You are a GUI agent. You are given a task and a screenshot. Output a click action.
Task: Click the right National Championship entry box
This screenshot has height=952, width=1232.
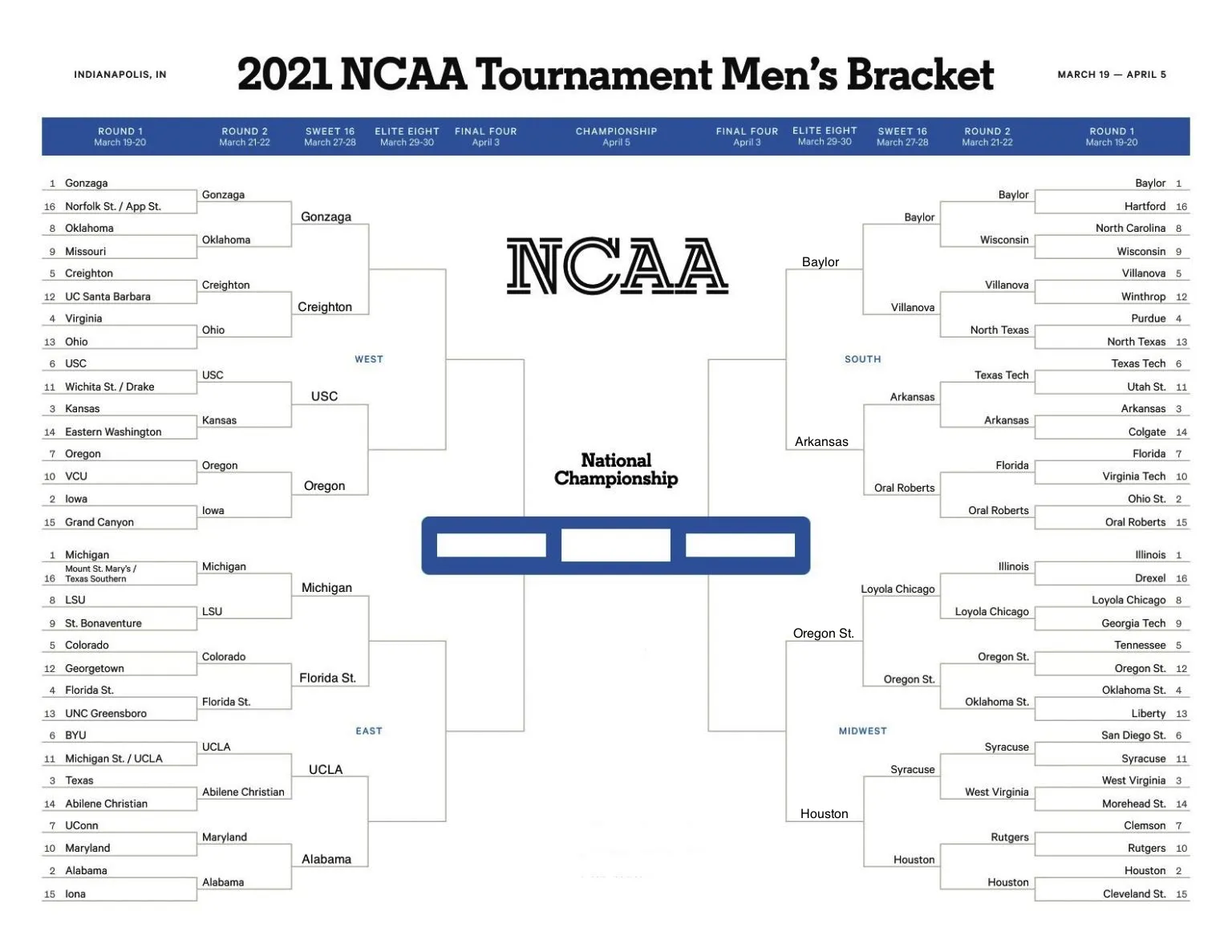tap(740, 545)
